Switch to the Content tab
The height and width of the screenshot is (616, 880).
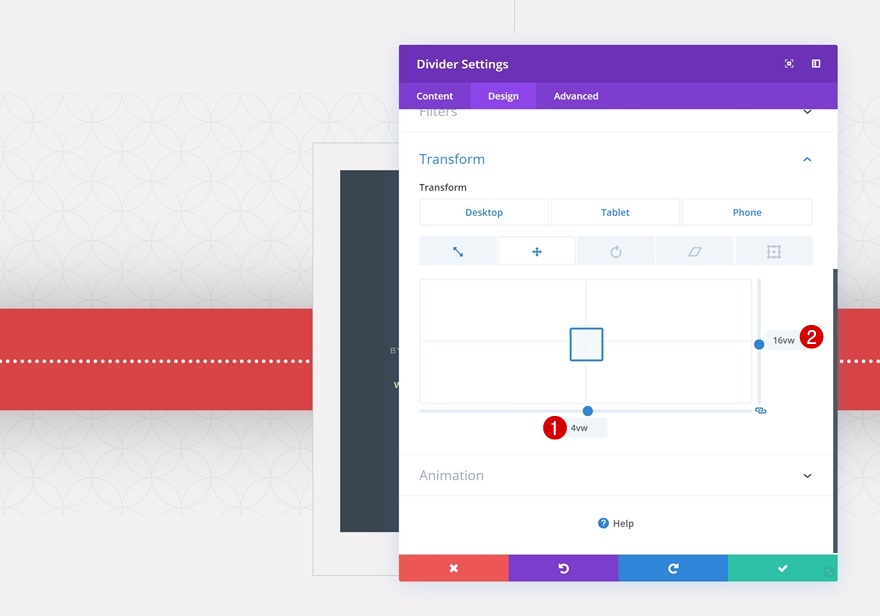click(434, 96)
